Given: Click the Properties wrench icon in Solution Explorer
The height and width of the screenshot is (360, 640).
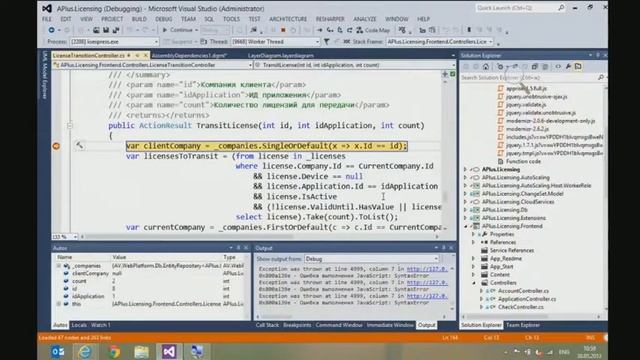Looking at the screenshot, I should pyautogui.click(x=568, y=67).
